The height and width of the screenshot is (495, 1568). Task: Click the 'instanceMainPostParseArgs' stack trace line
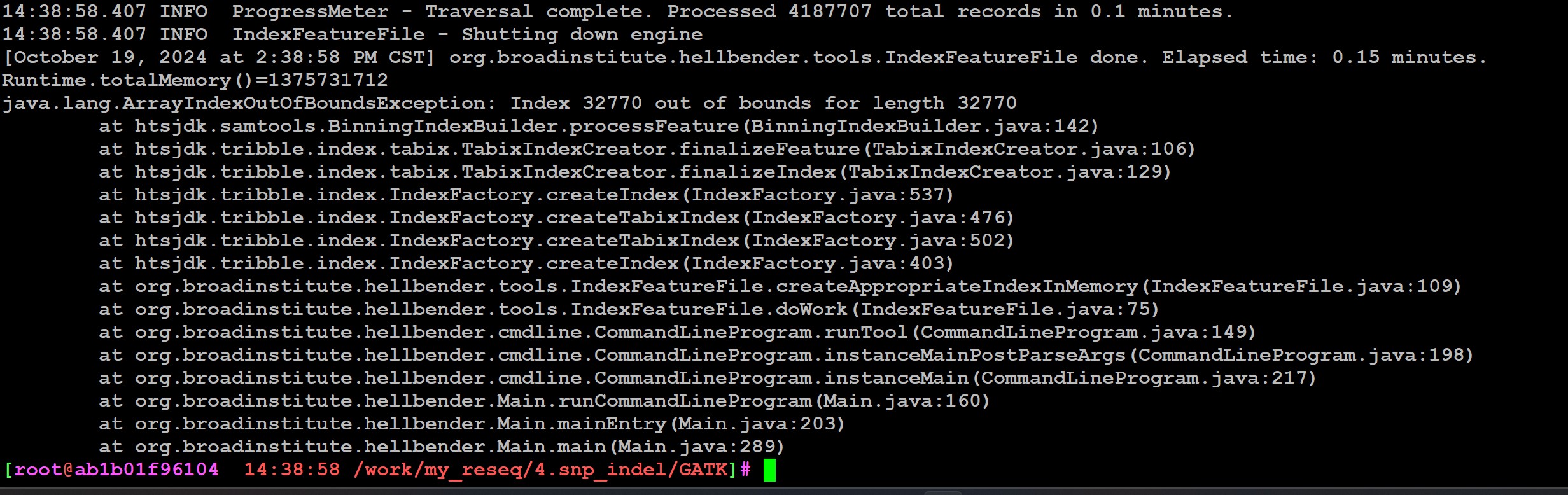click(x=787, y=355)
